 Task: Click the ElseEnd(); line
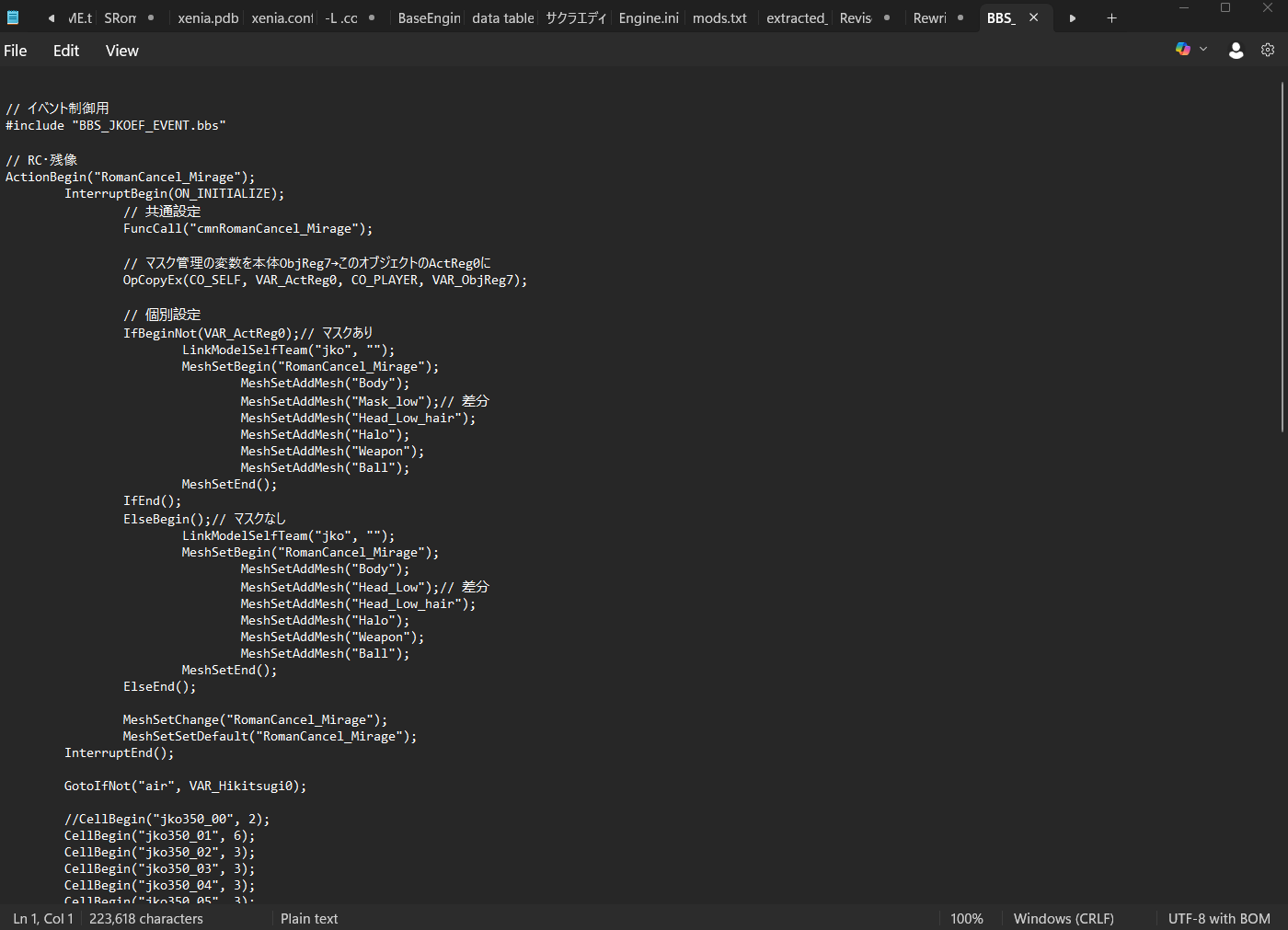(160, 686)
